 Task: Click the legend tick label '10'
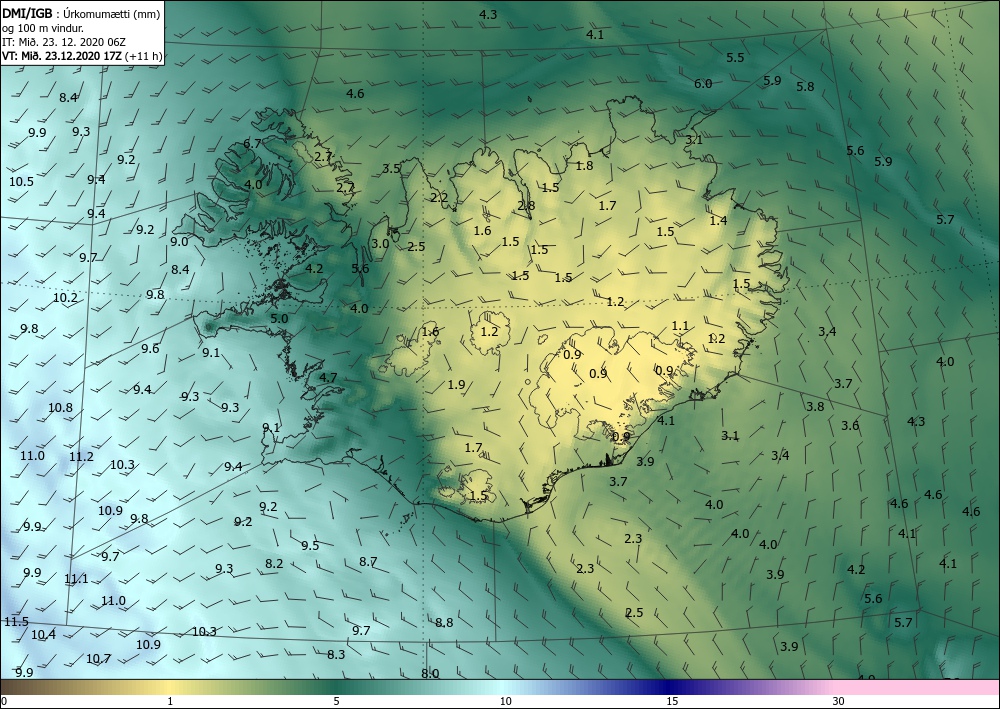pyautogui.click(x=505, y=701)
